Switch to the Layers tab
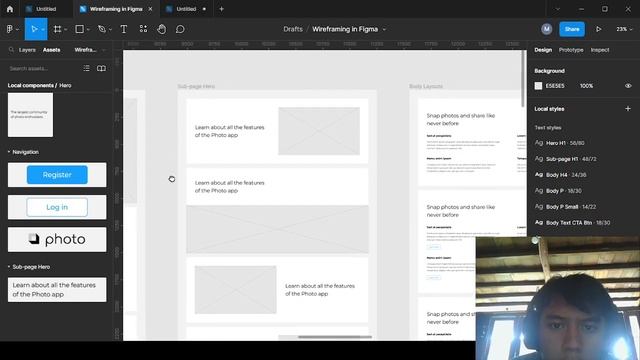Screen dimensions: 640x360 pos(27,50)
